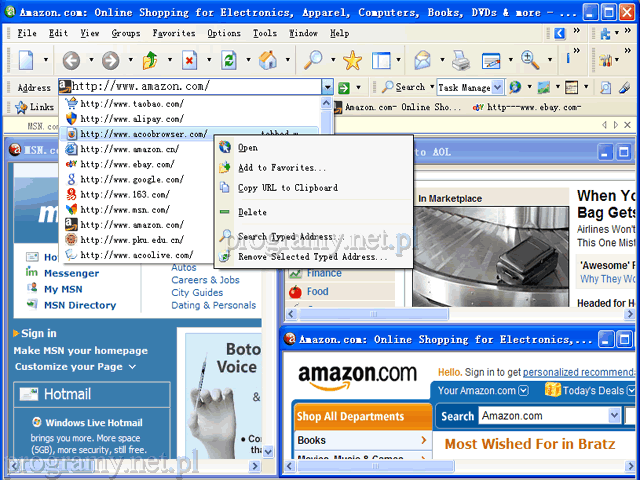Click the green Refresh page icon
The height and width of the screenshot is (480, 640).
229,60
